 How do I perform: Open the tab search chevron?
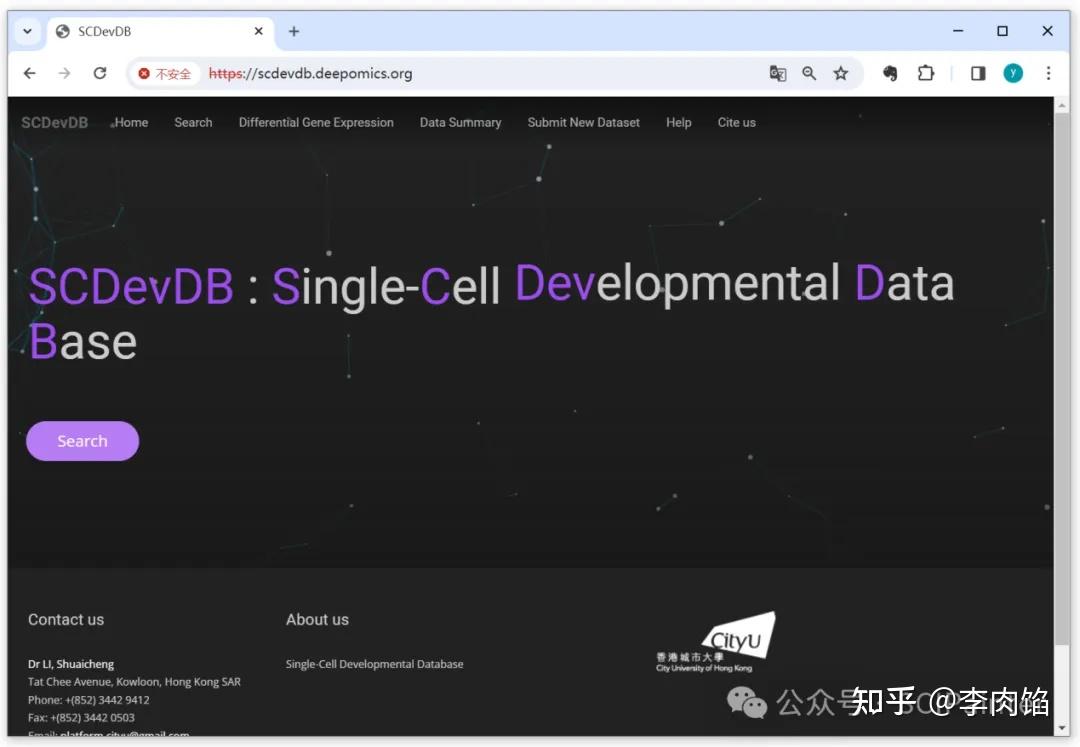pyautogui.click(x=27, y=31)
